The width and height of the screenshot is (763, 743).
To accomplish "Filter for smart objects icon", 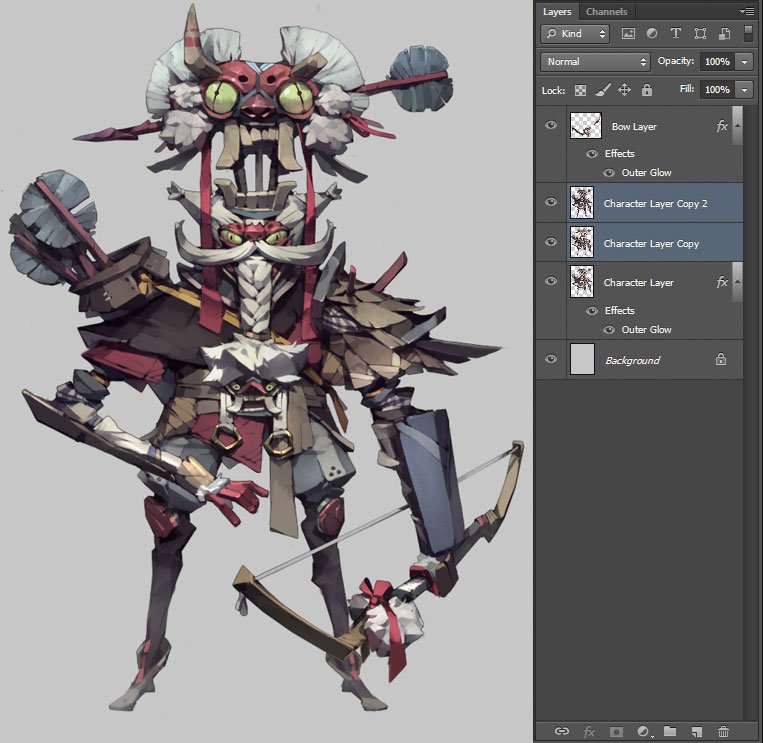I will 724,33.
